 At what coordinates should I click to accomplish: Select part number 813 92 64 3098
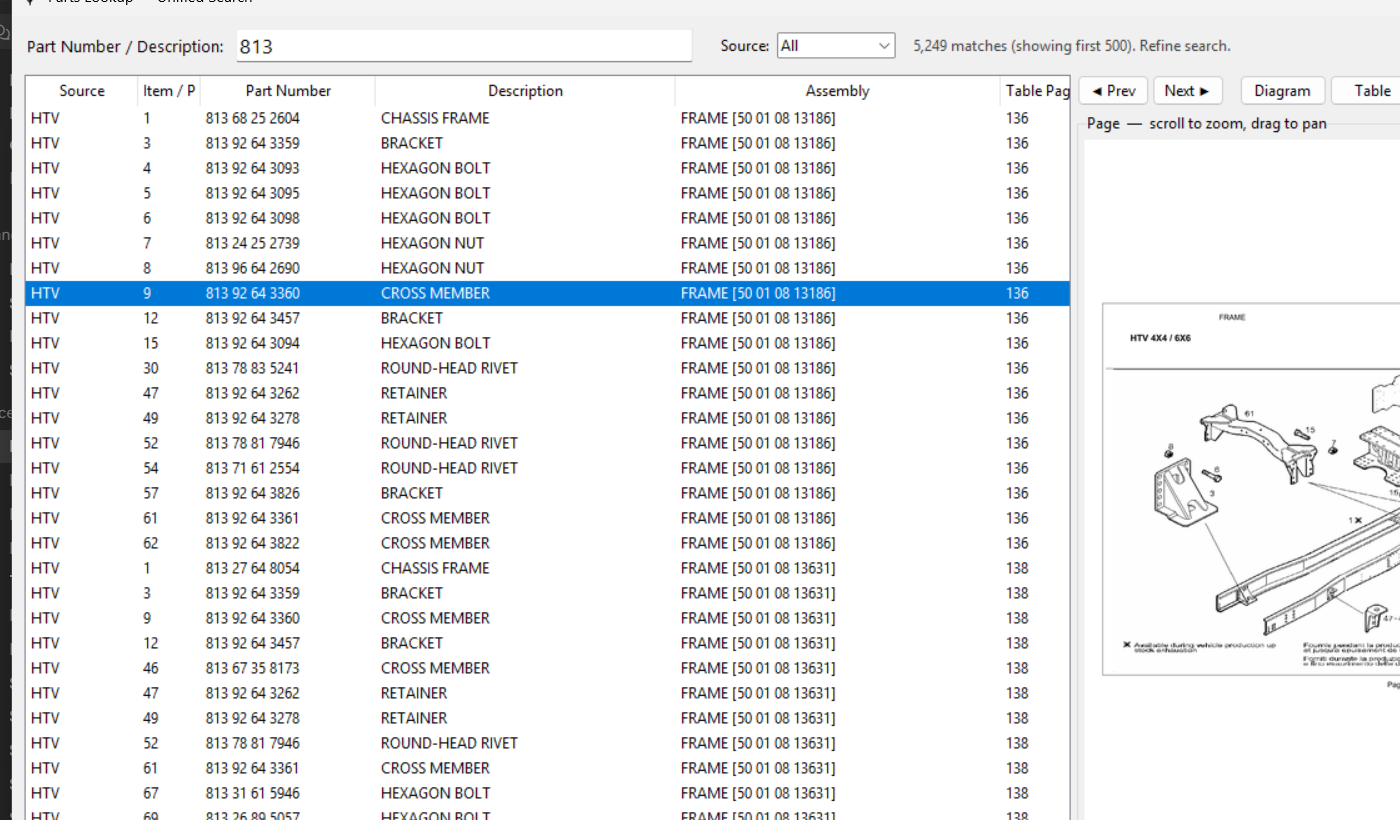[253, 218]
